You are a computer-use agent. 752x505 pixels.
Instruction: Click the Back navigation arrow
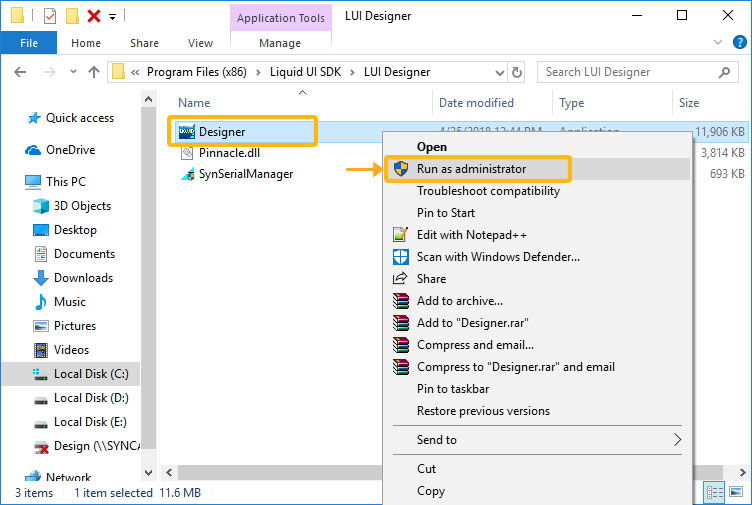20,72
